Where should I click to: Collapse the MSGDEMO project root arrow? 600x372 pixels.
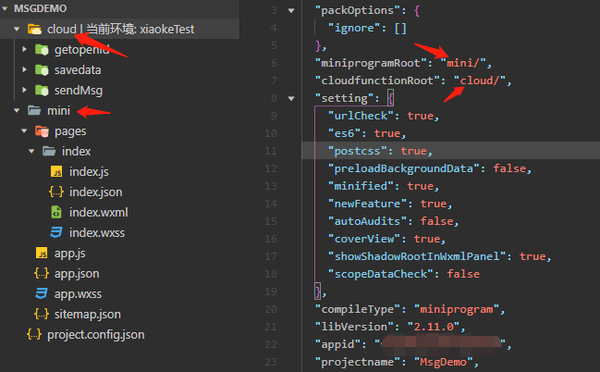5,8
